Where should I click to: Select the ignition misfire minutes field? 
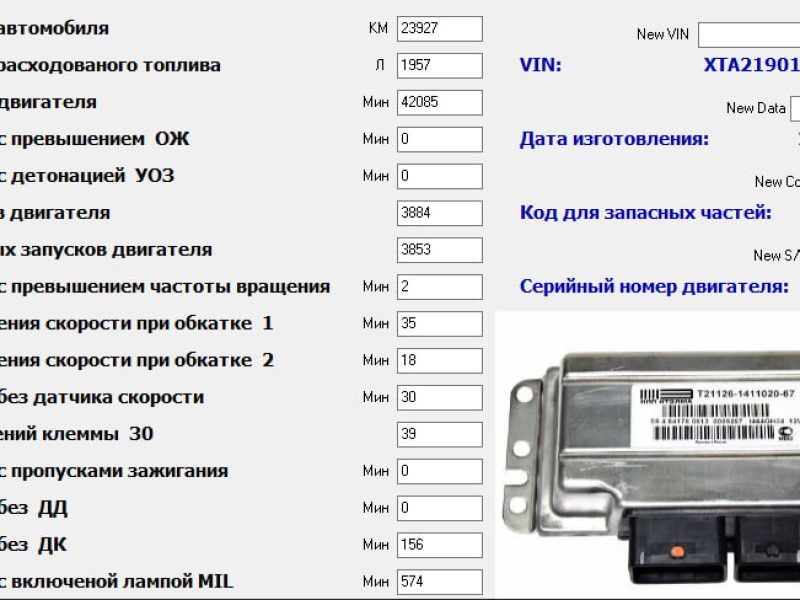coord(439,471)
